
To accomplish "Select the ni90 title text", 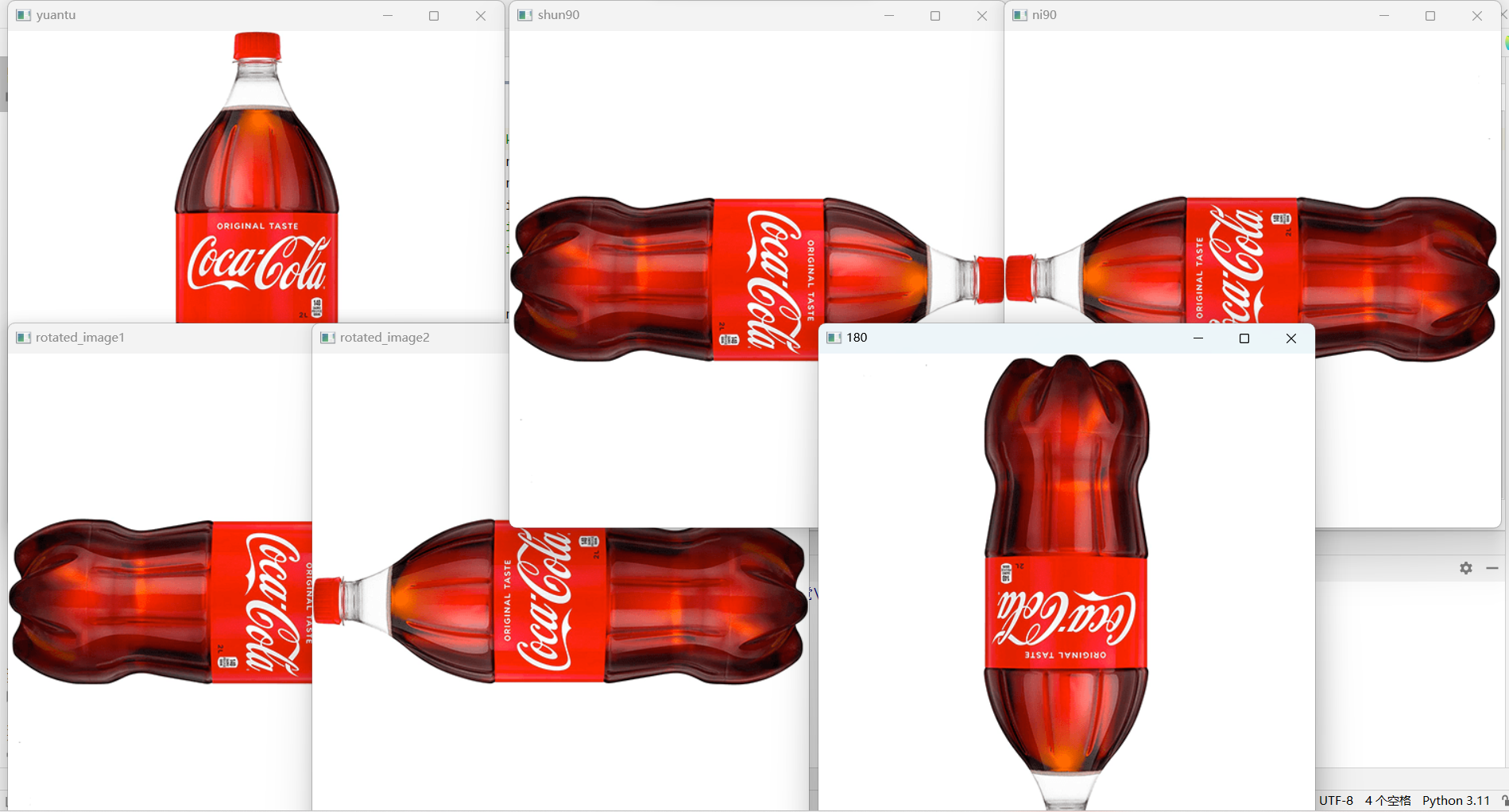I will coord(1044,15).
